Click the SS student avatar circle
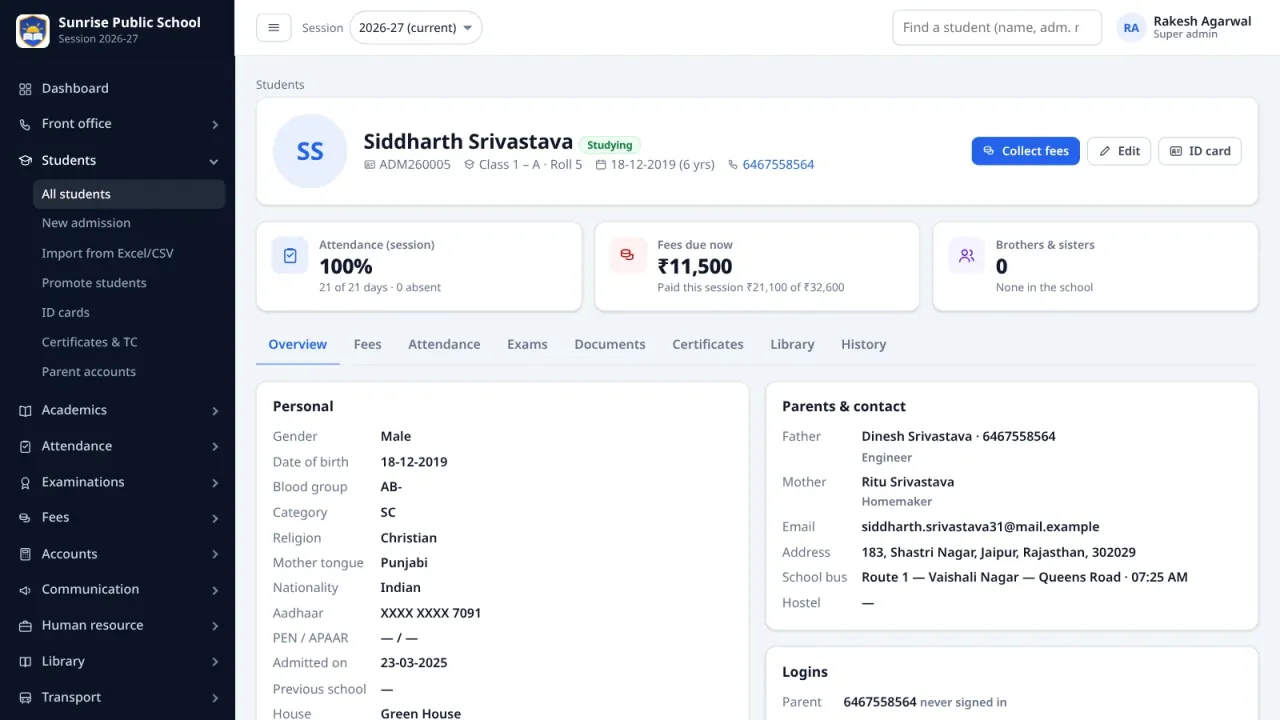This screenshot has height=720, width=1280. click(310, 151)
